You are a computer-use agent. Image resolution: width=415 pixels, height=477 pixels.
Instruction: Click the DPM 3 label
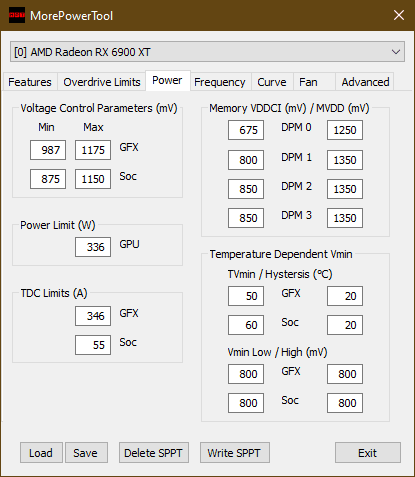click(x=296, y=215)
